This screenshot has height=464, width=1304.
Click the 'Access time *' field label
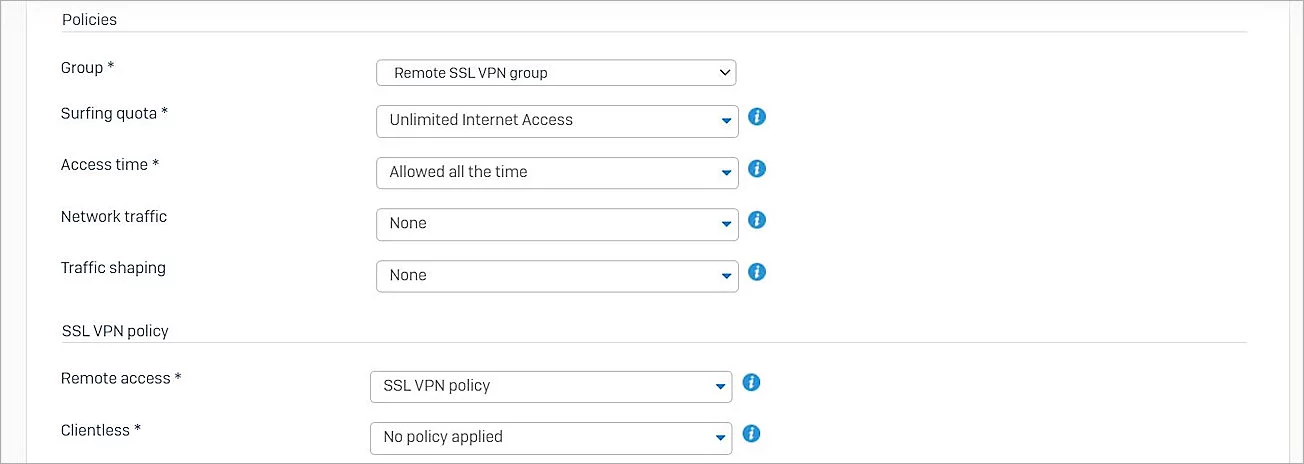[x=110, y=164]
